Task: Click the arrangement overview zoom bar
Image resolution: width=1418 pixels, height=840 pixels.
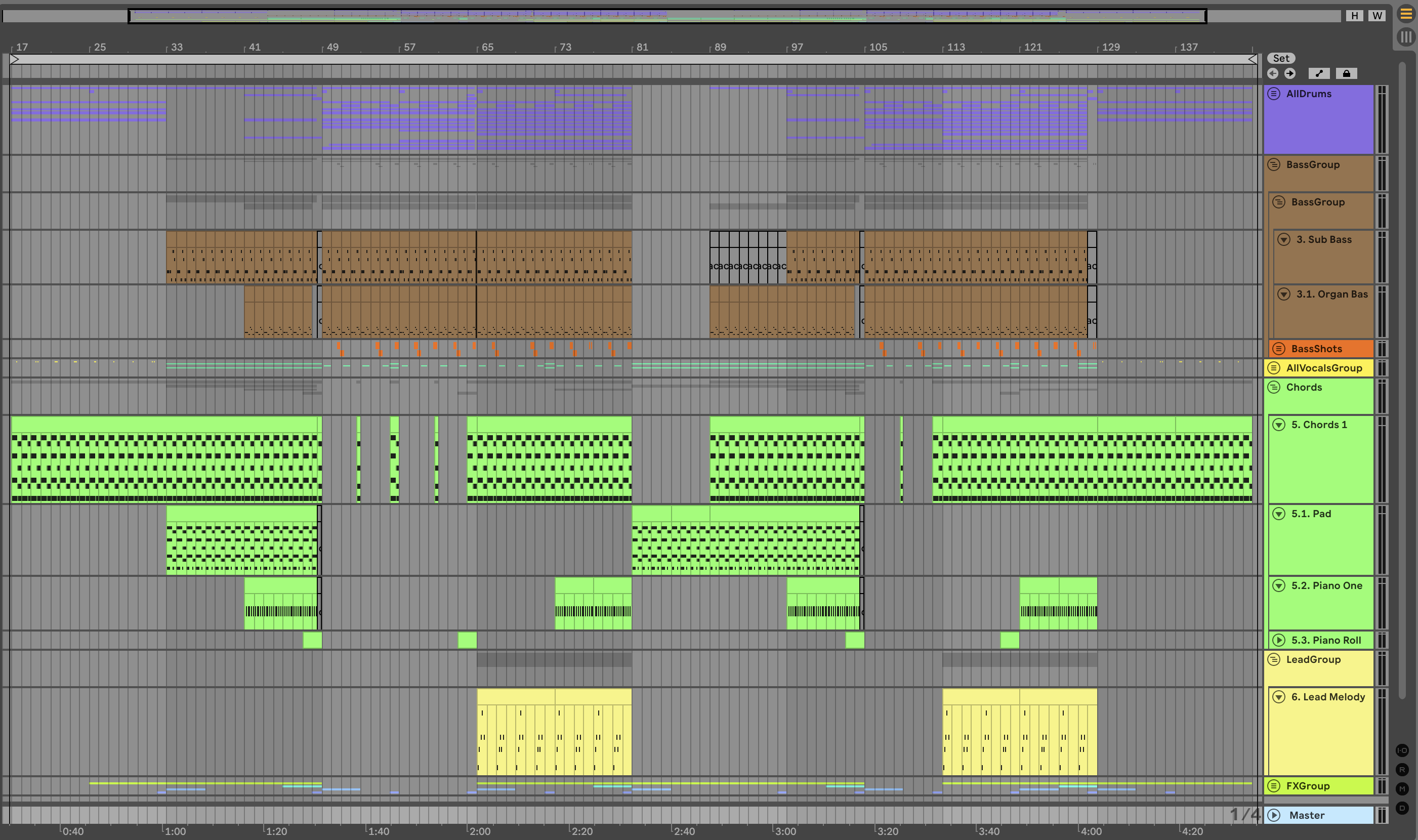Action: [x=667, y=16]
